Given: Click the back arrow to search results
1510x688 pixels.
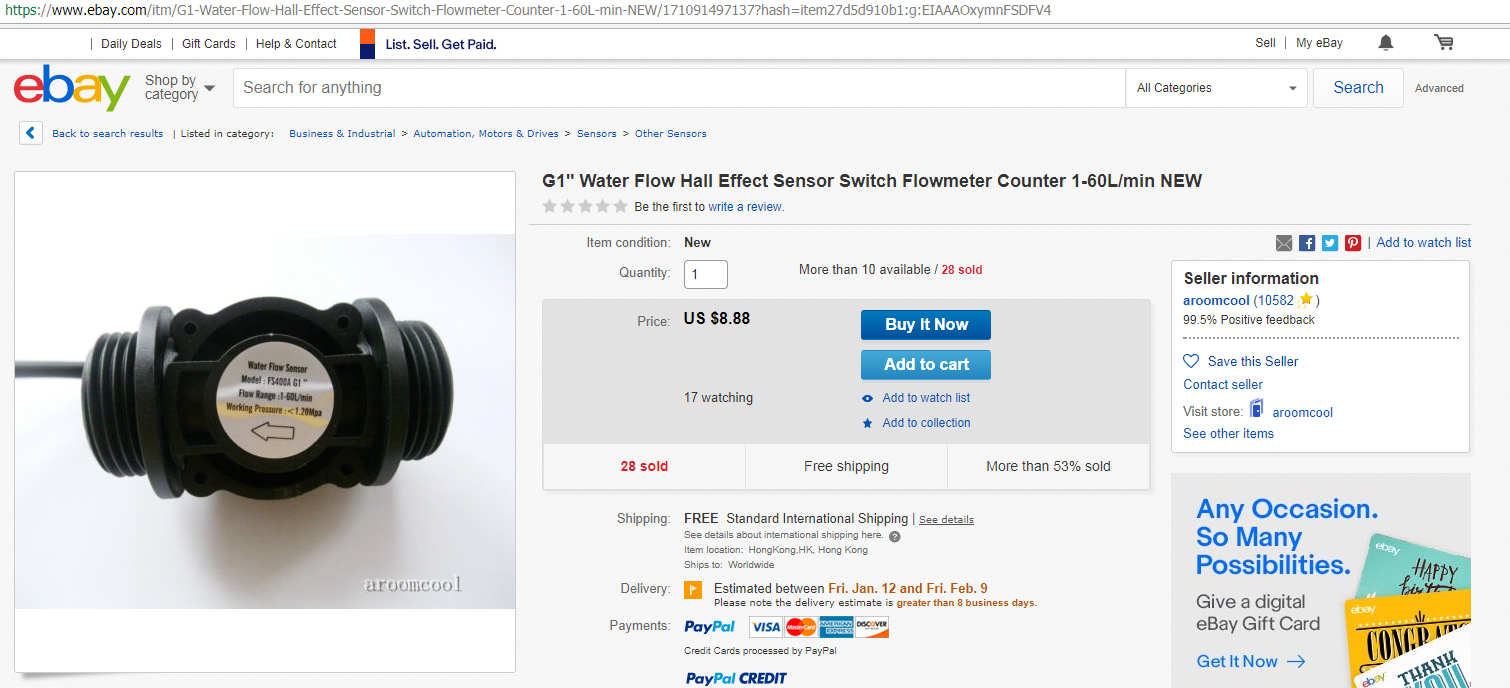Looking at the screenshot, I should coord(31,133).
